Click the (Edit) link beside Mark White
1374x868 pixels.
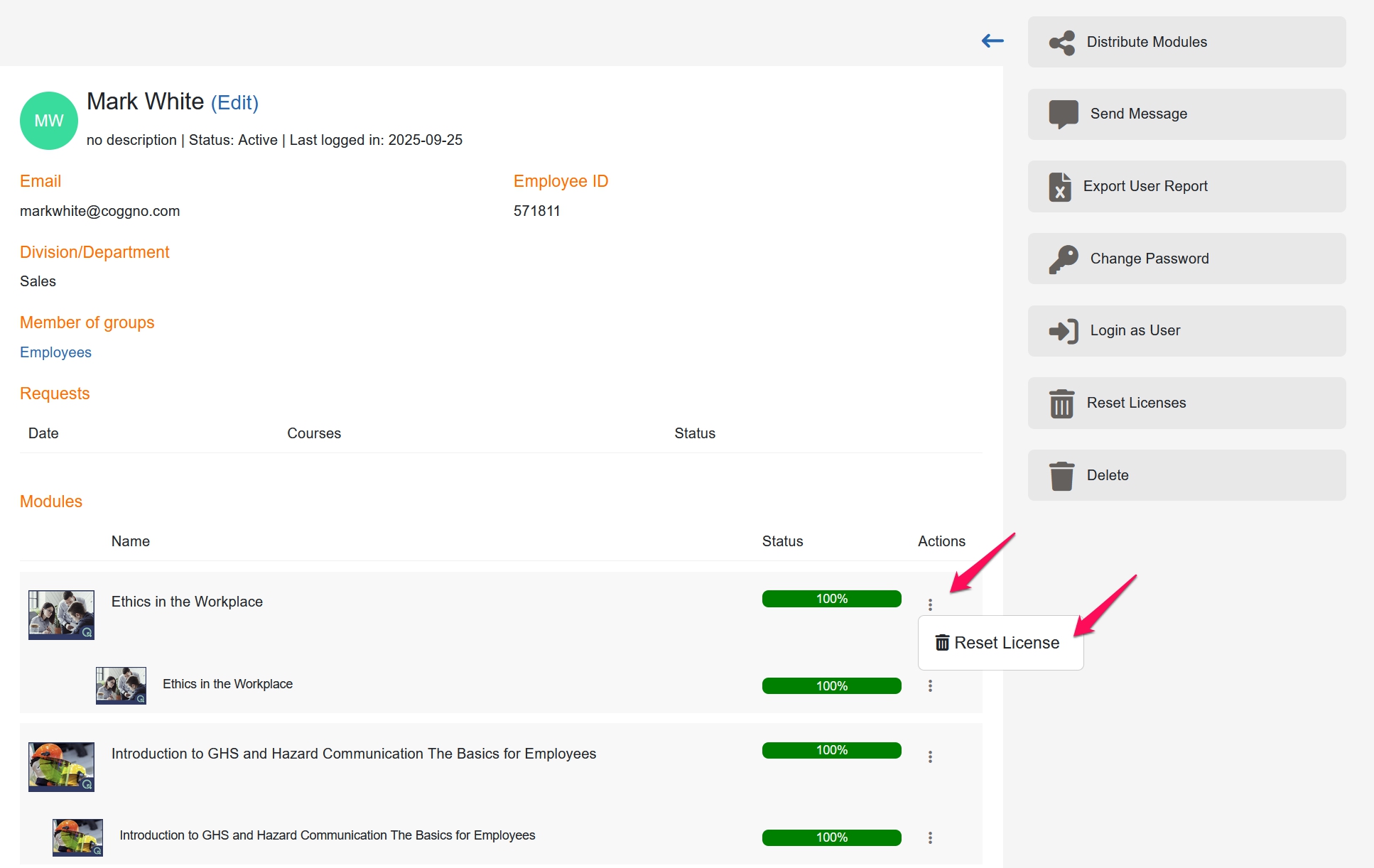tap(234, 103)
